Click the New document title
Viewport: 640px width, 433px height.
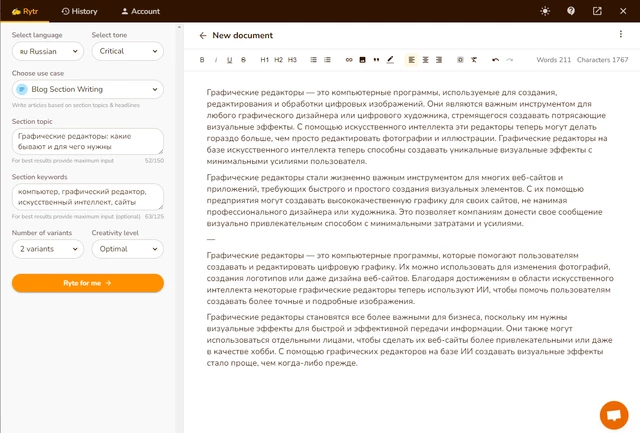click(242, 36)
